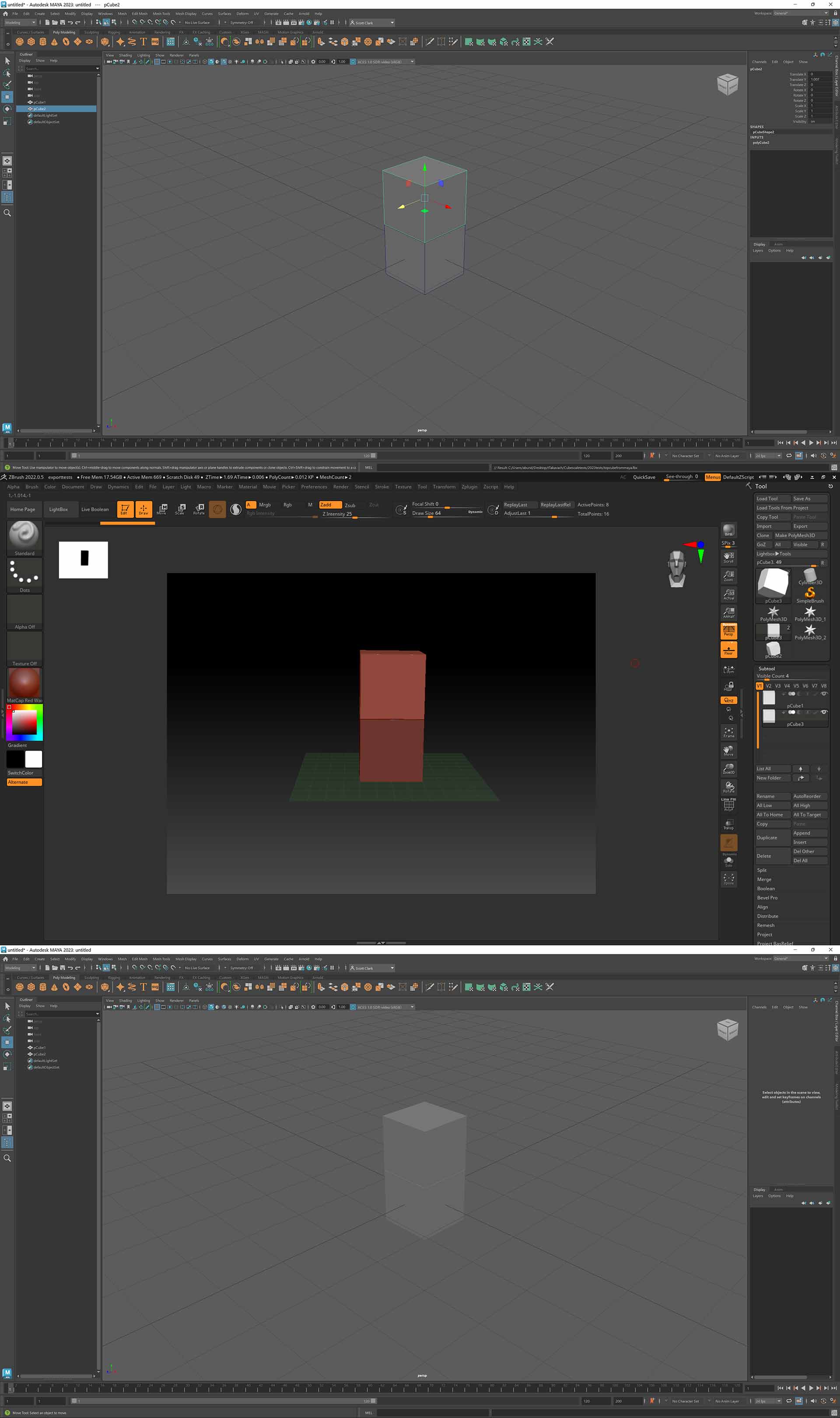This screenshot has width=840, height=1418.
Task: Click the Actual size icon in ZBrush
Action: click(x=728, y=594)
